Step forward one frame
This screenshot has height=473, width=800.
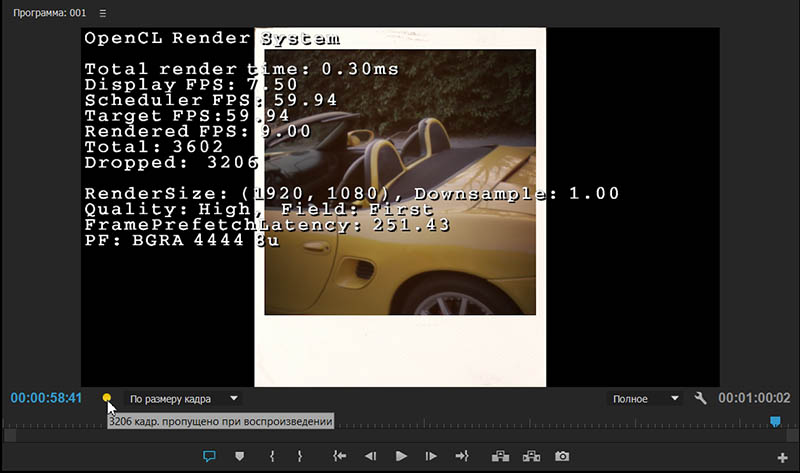coord(431,456)
